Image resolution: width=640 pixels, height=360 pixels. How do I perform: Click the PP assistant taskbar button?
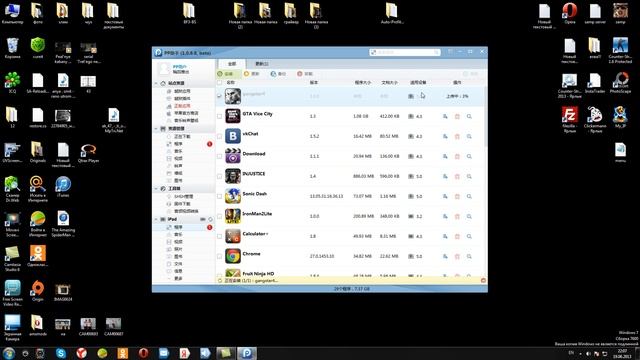(247, 353)
